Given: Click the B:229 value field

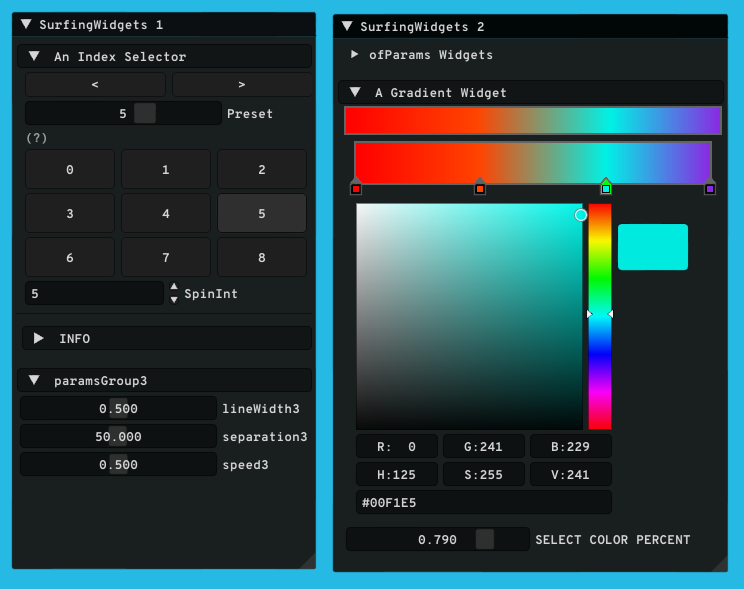Looking at the screenshot, I should tap(571, 446).
